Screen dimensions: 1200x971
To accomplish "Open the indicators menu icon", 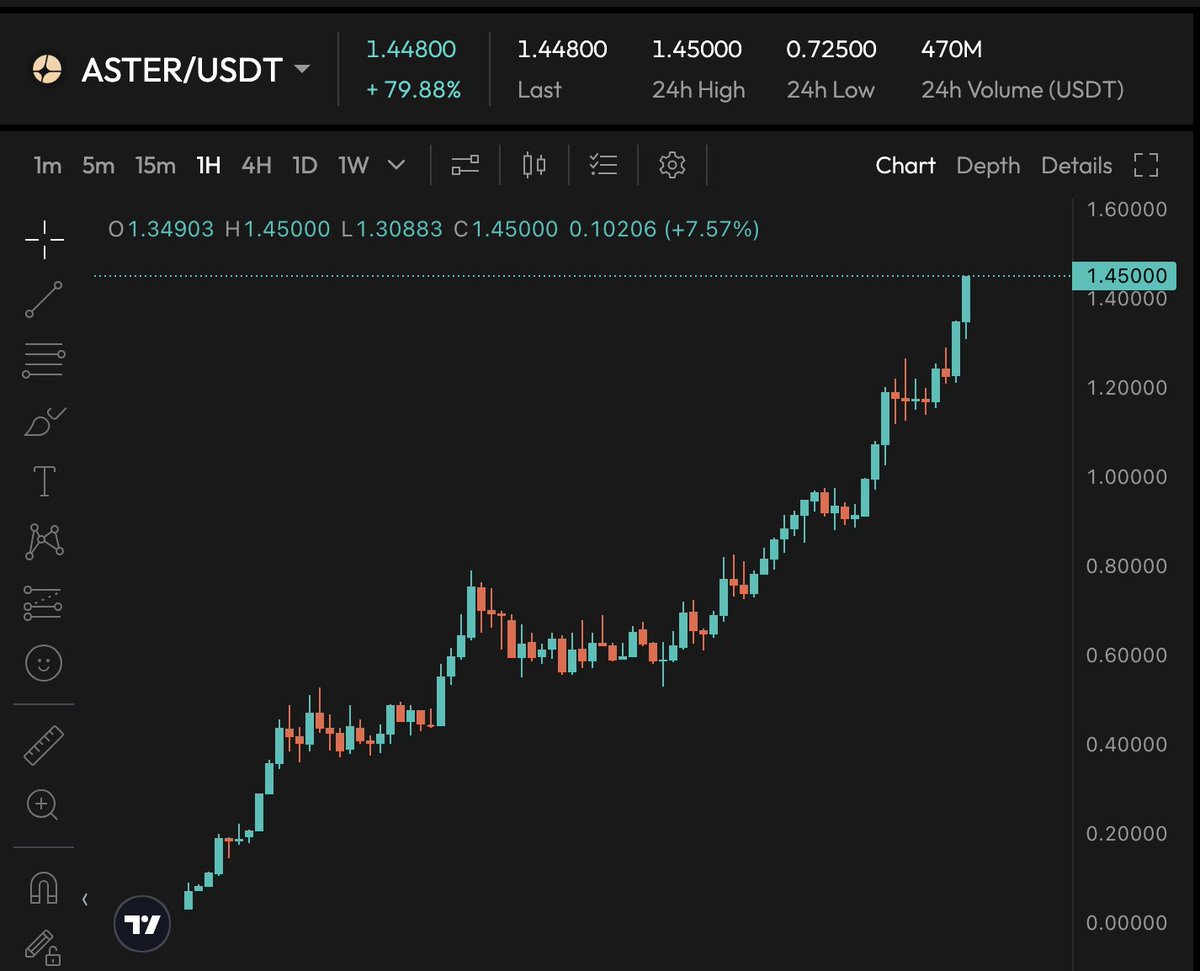I will pyautogui.click(x=465, y=165).
